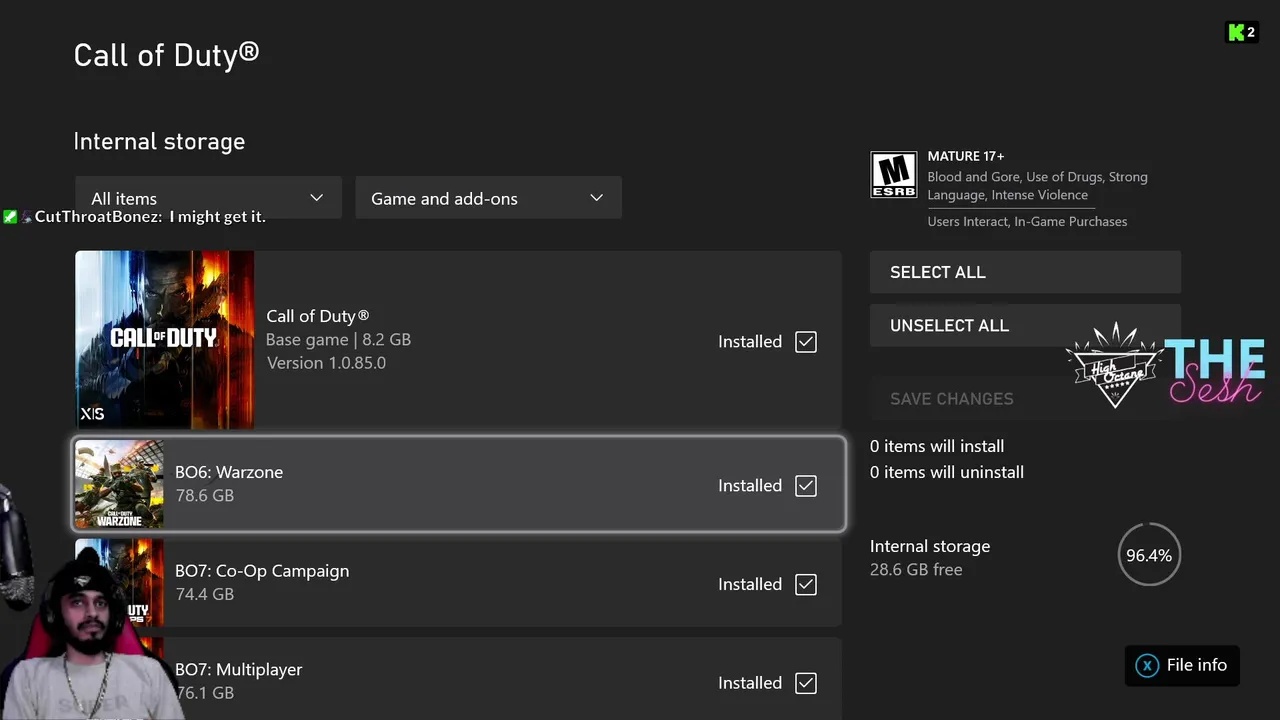The image size is (1280, 720).
Task: Click the Call of Duty cover art thumbnail
Action: pyautogui.click(x=165, y=339)
